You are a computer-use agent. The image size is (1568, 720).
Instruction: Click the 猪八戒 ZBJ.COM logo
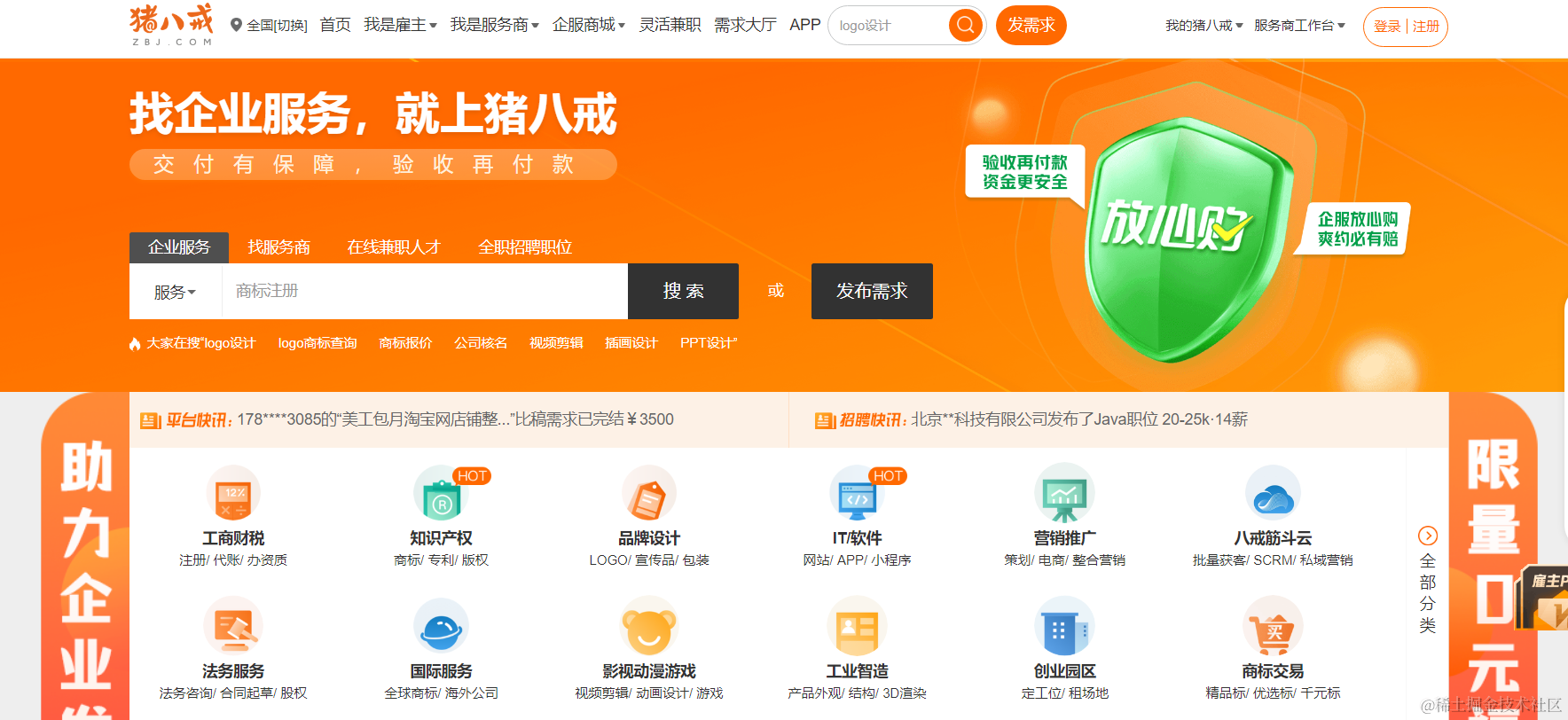click(171, 25)
